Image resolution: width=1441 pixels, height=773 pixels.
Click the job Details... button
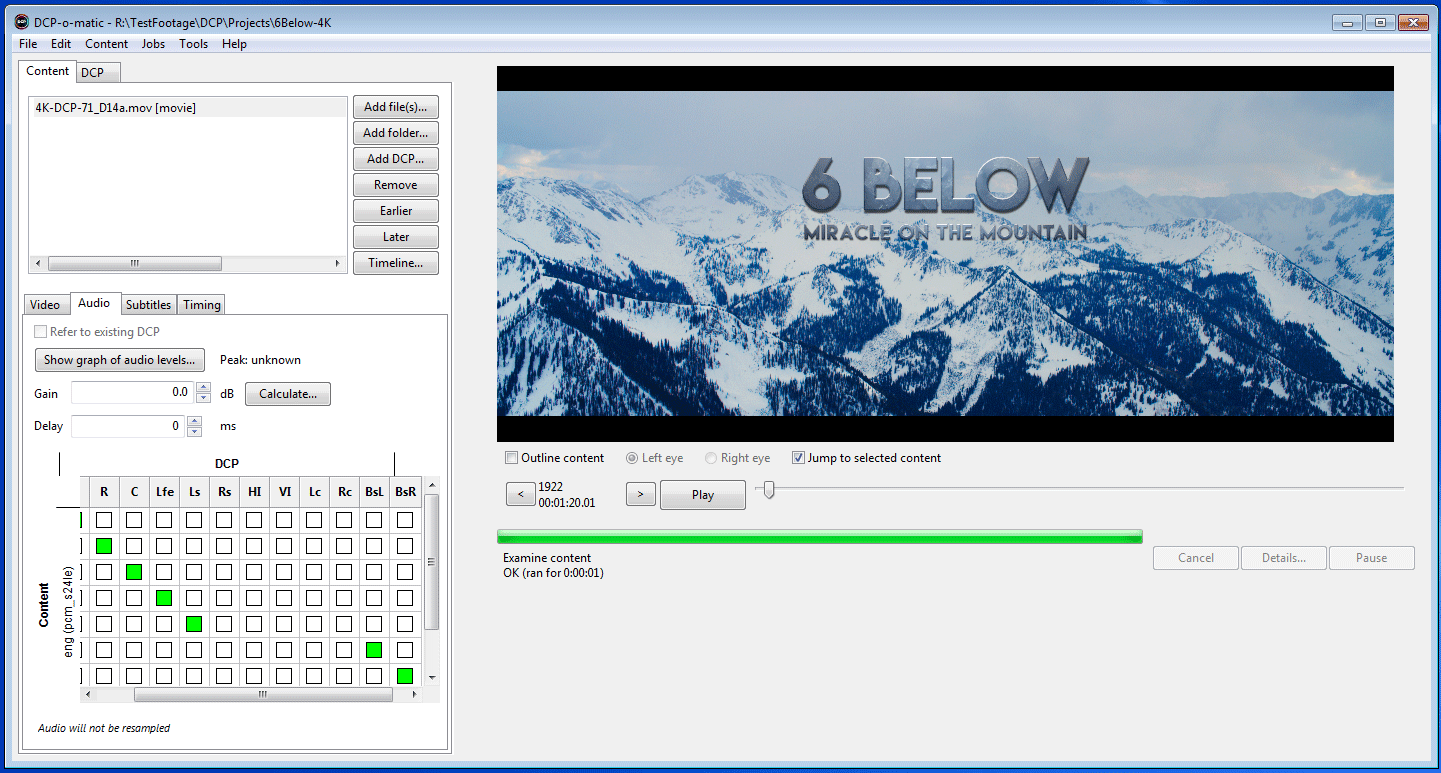(1284, 558)
